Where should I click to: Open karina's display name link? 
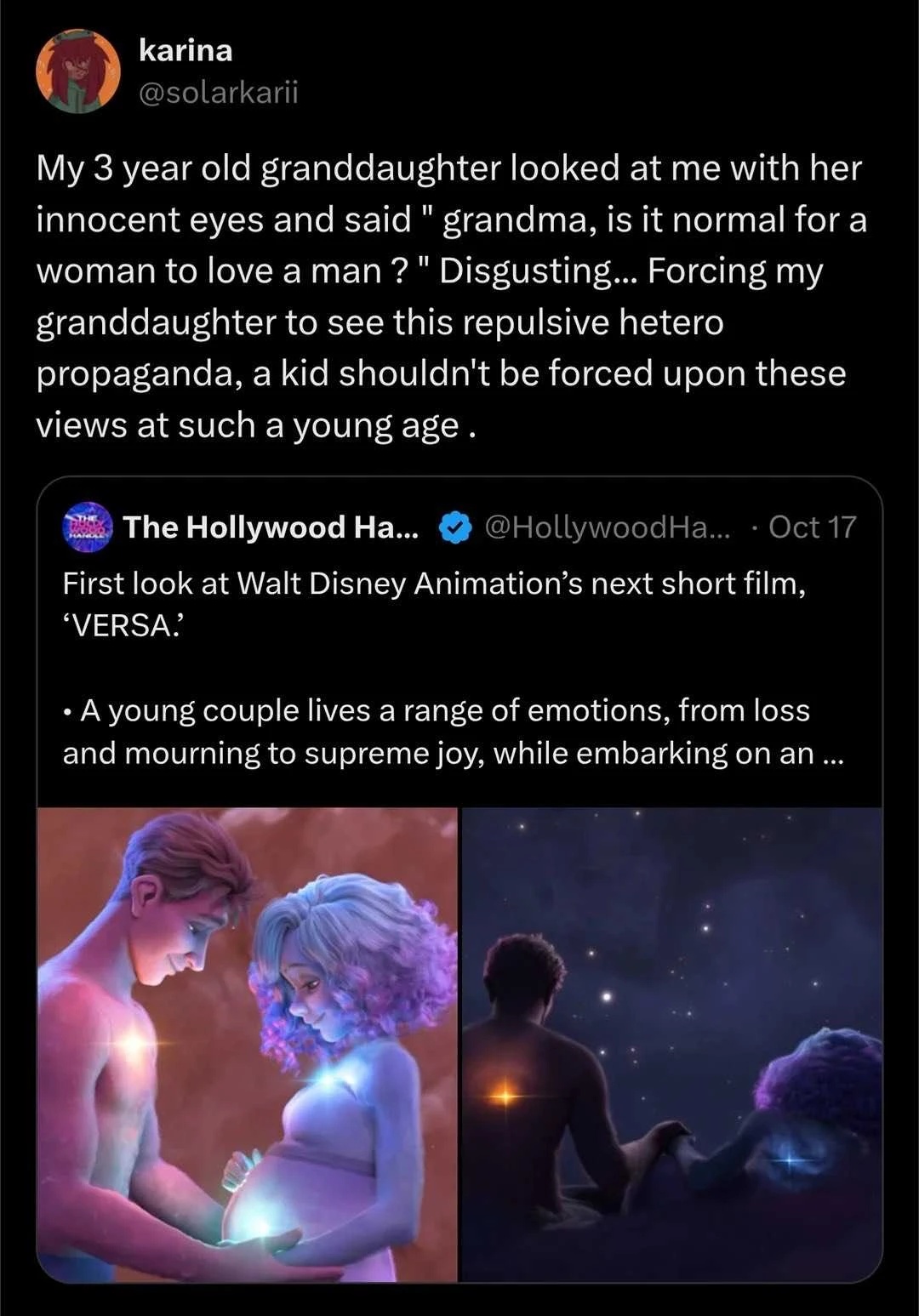point(185,50)
